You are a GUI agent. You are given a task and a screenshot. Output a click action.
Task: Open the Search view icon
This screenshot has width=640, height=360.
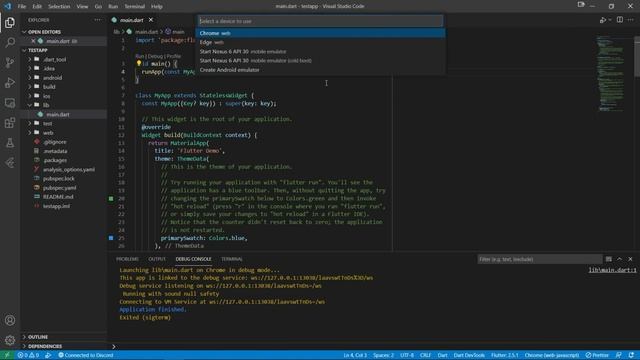point(10,42)
